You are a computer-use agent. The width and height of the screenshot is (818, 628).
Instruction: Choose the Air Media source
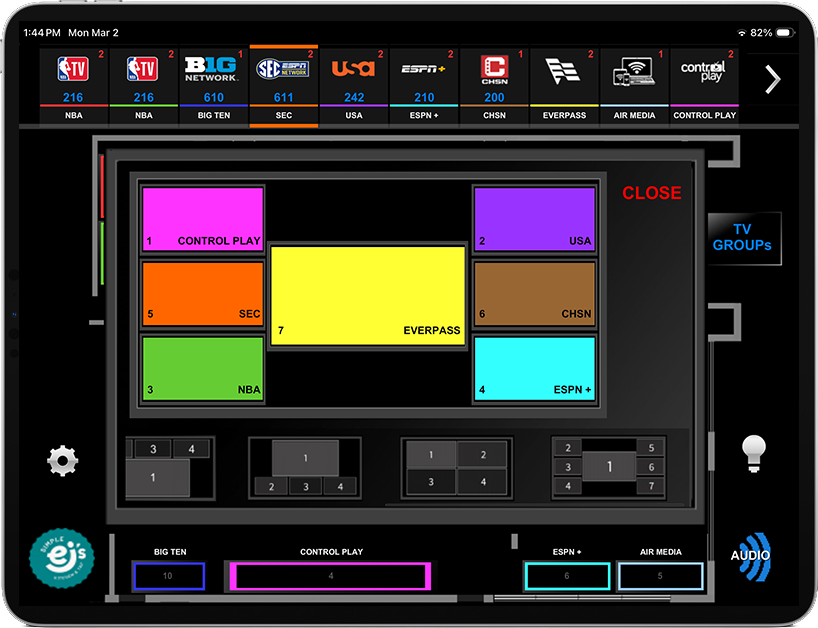coord(634,86)
